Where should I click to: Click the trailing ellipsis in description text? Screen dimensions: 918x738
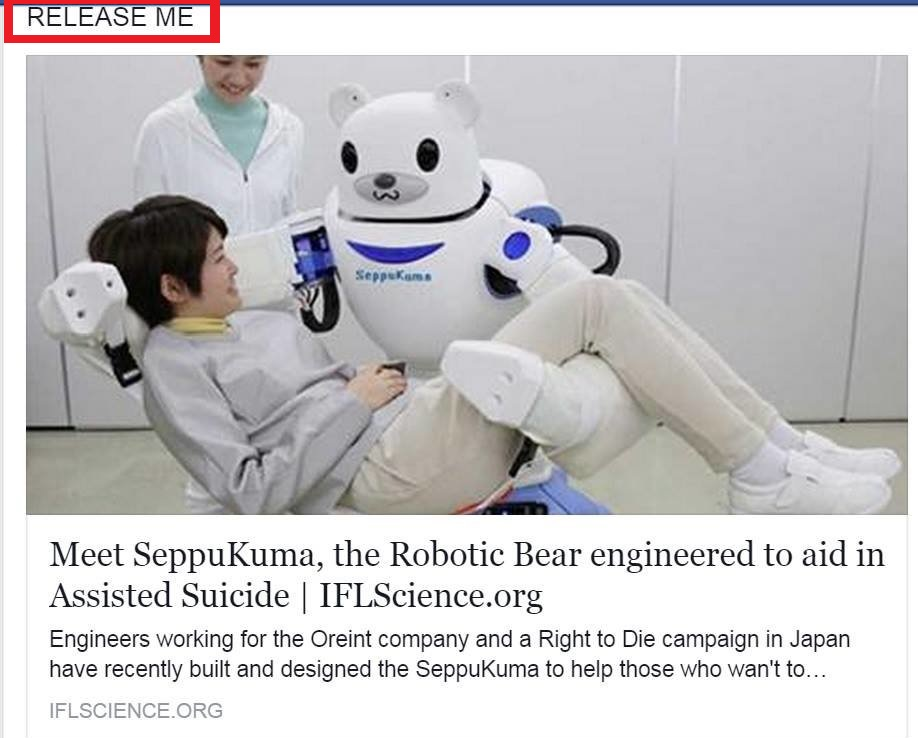click(817, 669)
